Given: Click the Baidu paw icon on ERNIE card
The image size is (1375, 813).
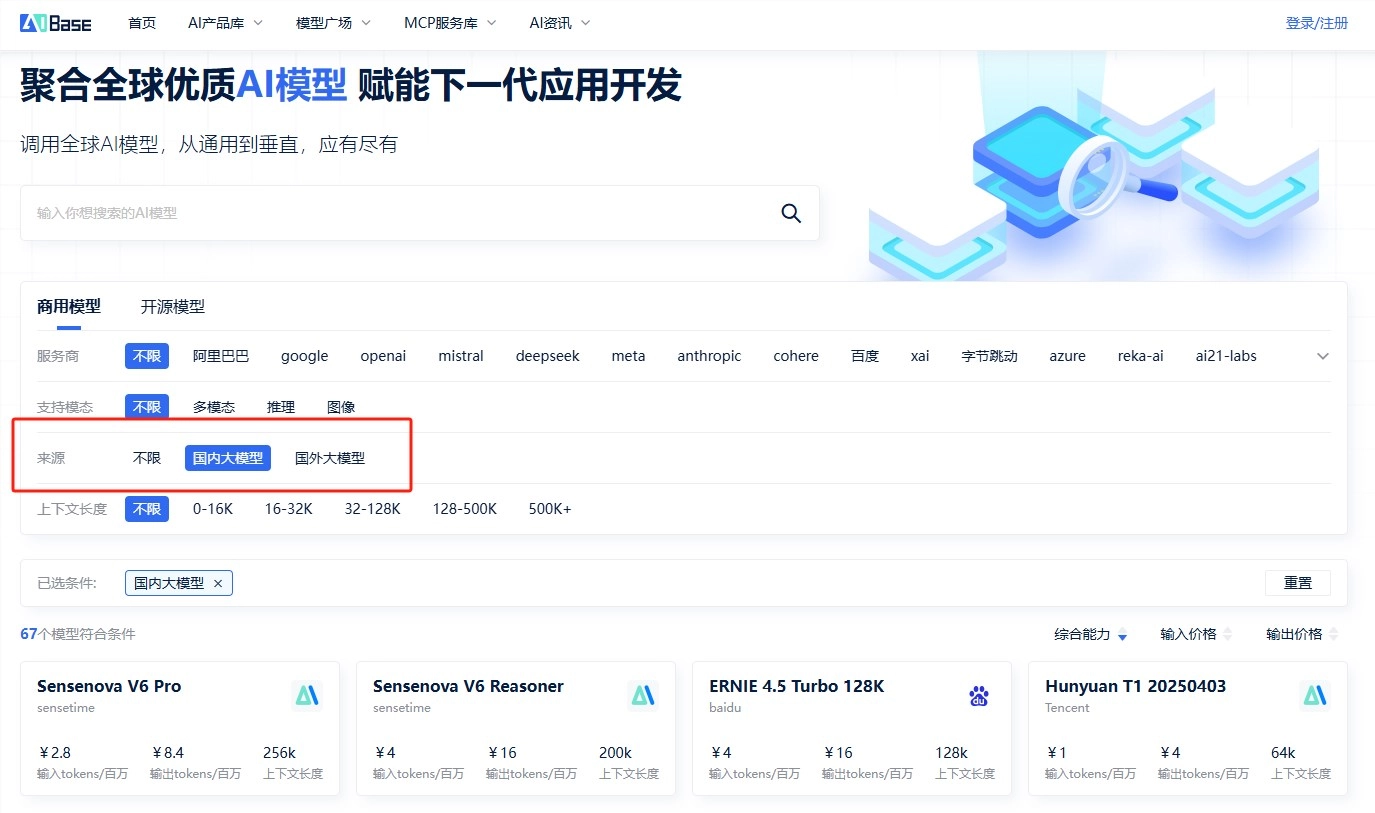Looking at the screenshot, I should (979, 696).
